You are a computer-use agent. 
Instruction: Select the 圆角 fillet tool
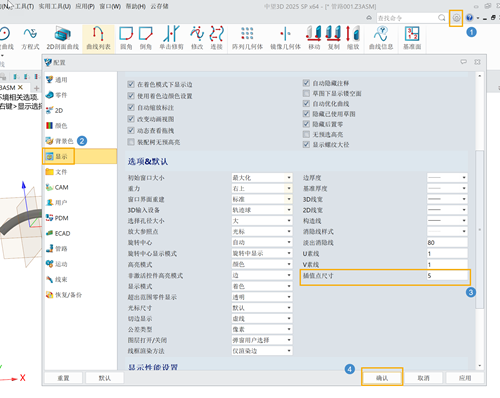coord(126,38)
